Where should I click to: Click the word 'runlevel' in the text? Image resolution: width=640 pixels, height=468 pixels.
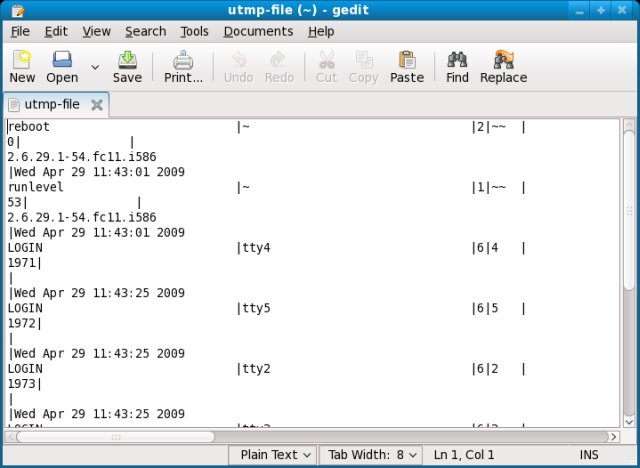coord(36,187)
